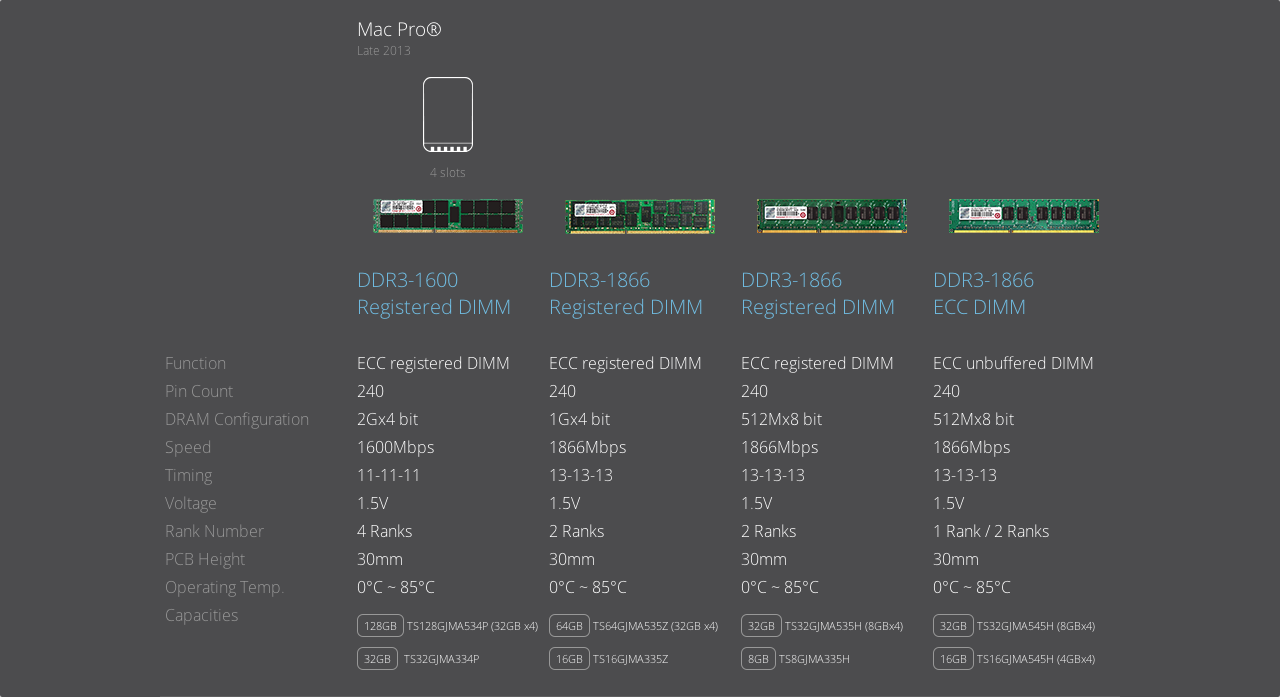Click the DRAM Configuration row label
The width and height of the screenshot is (1280, 697).
point(237,419)
